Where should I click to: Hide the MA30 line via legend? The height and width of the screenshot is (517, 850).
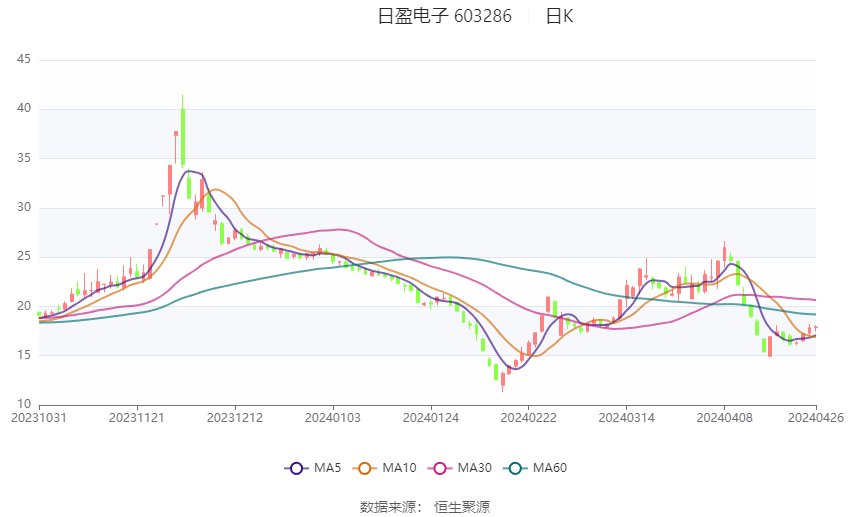click(x=460, y=468)
